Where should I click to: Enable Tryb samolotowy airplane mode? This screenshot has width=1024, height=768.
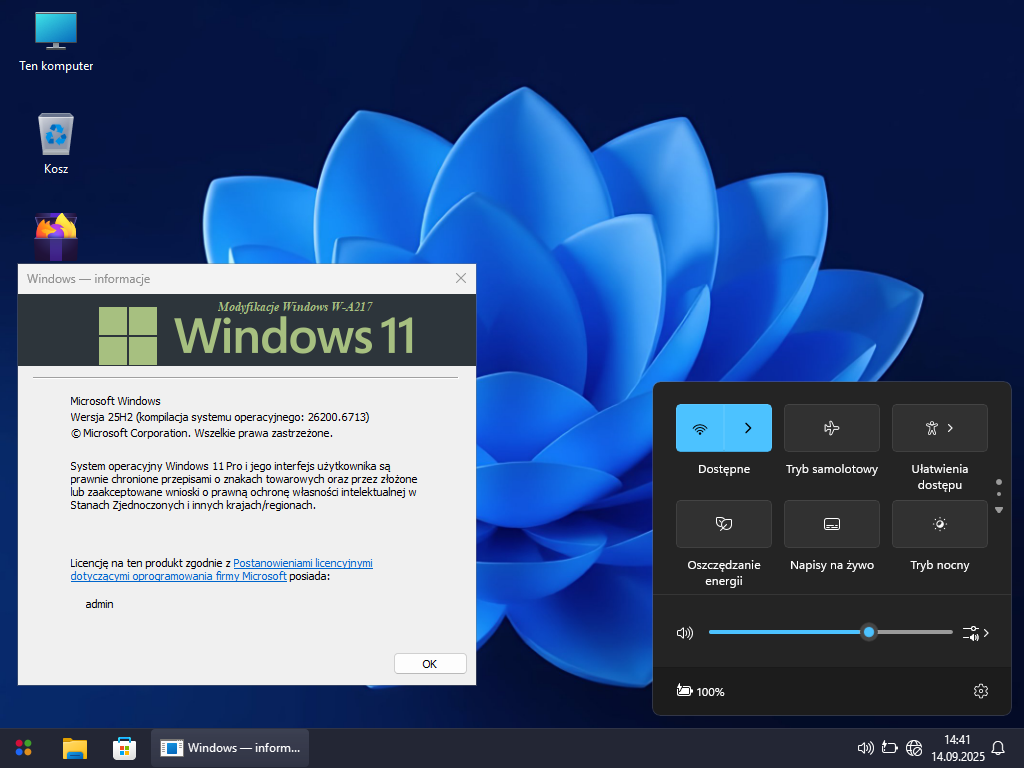[831, 428]
